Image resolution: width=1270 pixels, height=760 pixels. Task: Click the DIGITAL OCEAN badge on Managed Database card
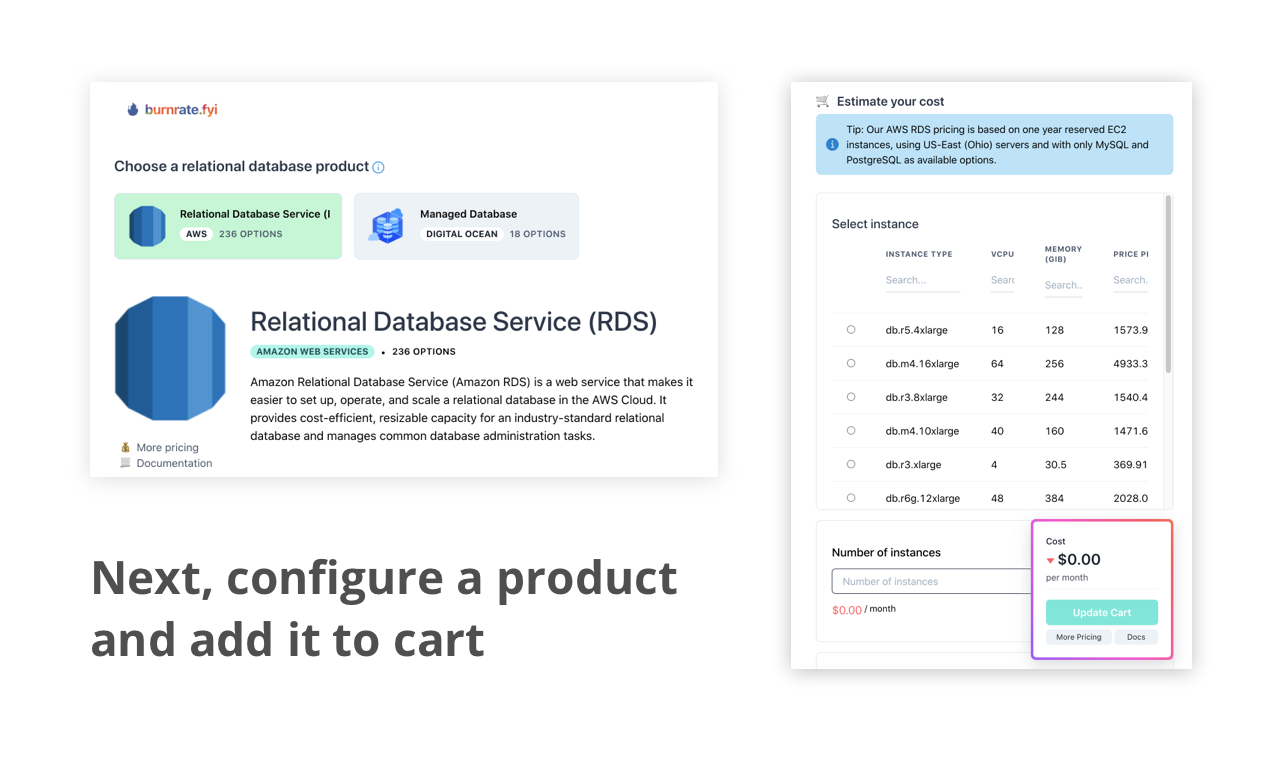pyautogui.click(x=462, y=234)
